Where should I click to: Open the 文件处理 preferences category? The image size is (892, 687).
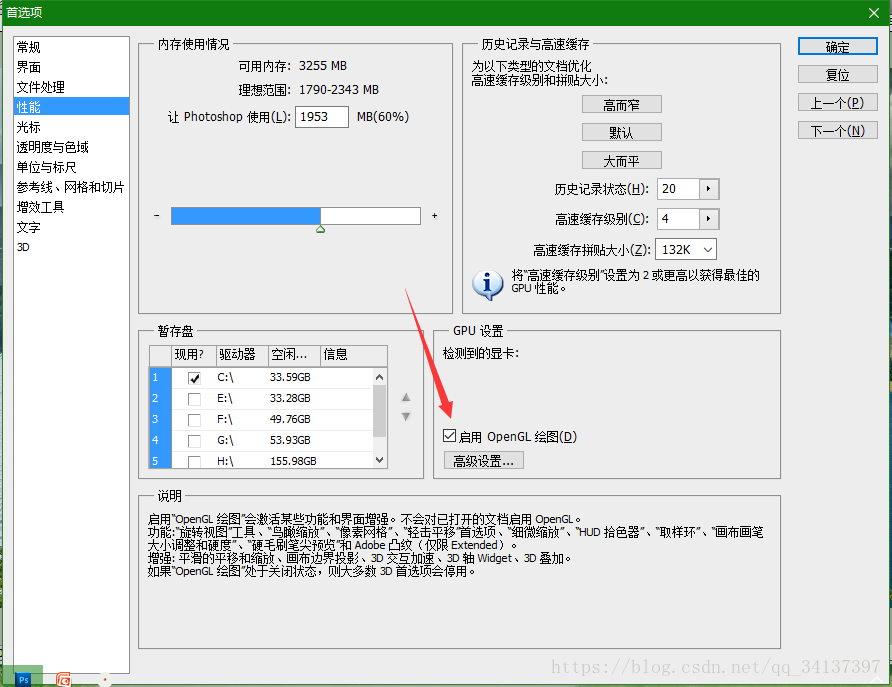click(x=71, y=87)
